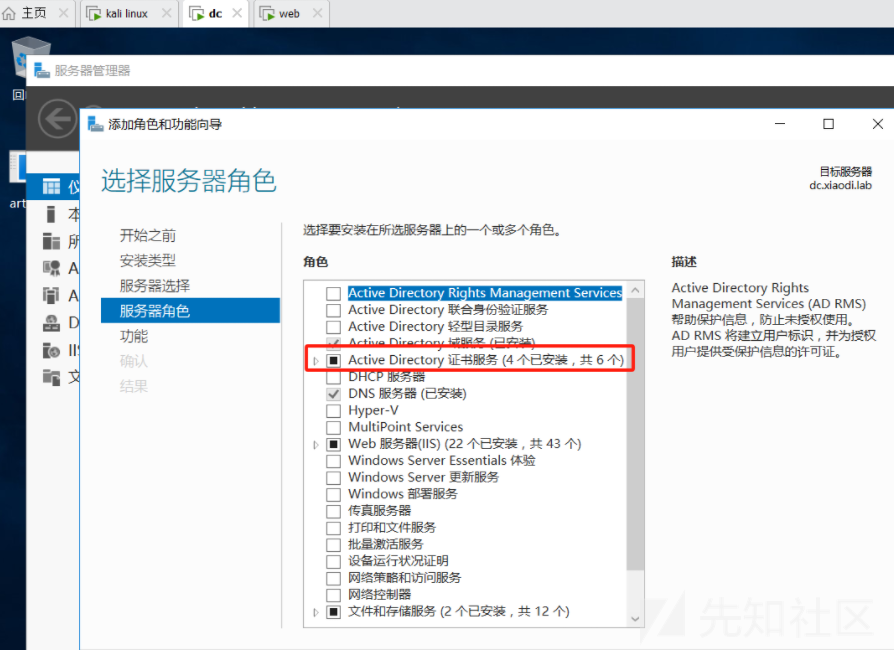Open the dashboard icon in Server Manager sidebar
894x650 pixels.
[51, 186]
